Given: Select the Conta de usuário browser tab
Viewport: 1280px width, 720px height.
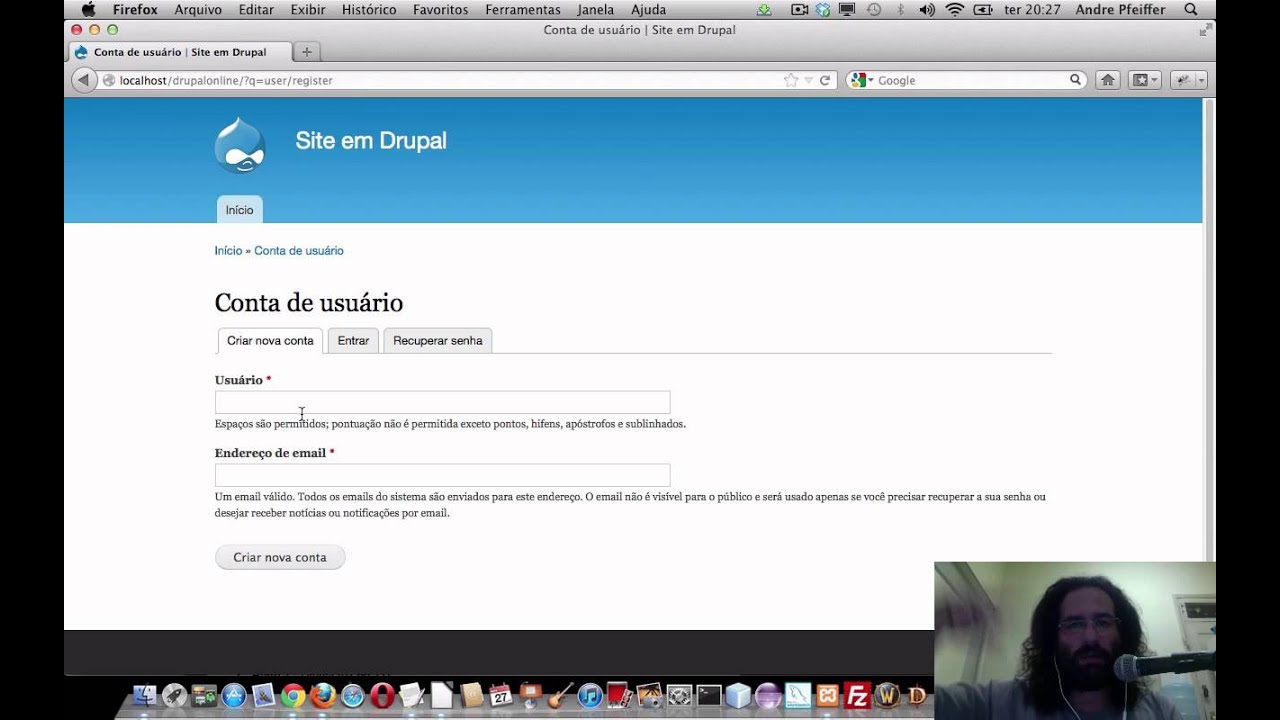Looking at the screenshot, I should (180, 52).
